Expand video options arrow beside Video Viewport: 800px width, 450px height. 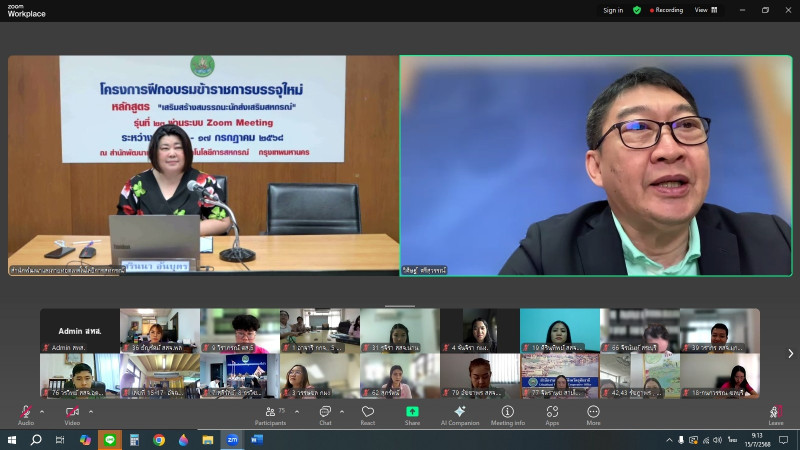click(91, 412)
